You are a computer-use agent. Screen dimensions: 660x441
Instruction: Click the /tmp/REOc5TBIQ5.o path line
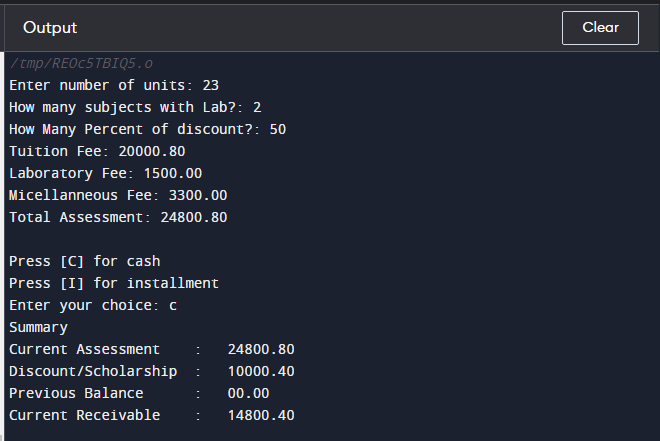[81, 63]
